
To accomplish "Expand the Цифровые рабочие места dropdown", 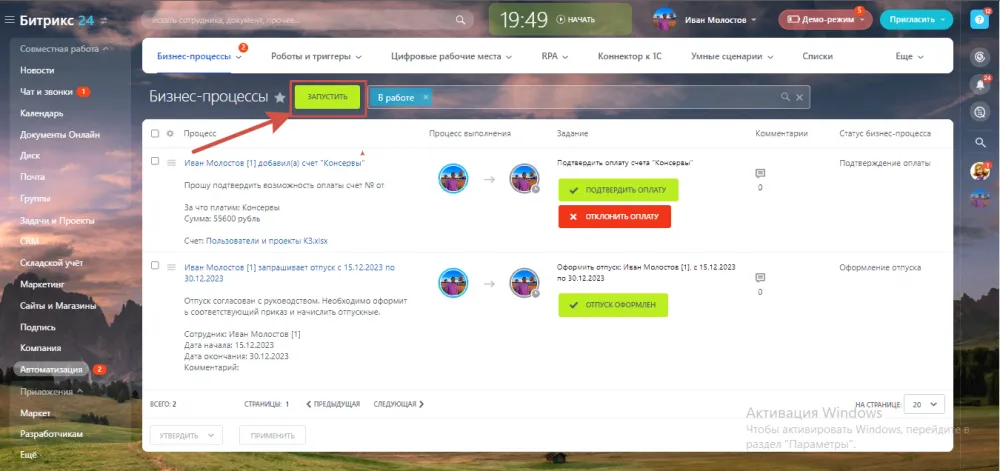I will (509, 57).
